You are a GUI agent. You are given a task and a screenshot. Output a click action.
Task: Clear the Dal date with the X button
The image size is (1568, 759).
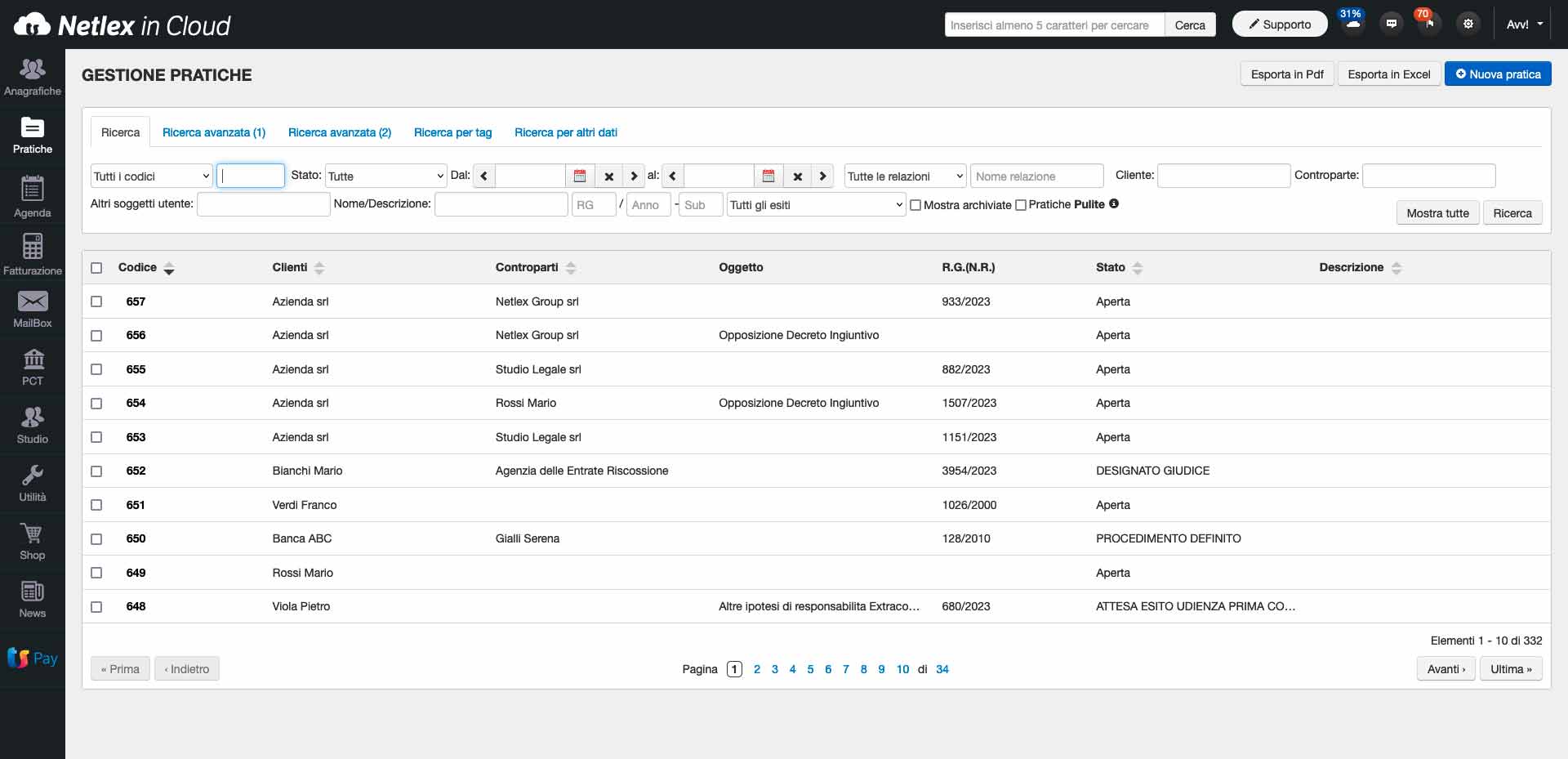pos(608,176)
